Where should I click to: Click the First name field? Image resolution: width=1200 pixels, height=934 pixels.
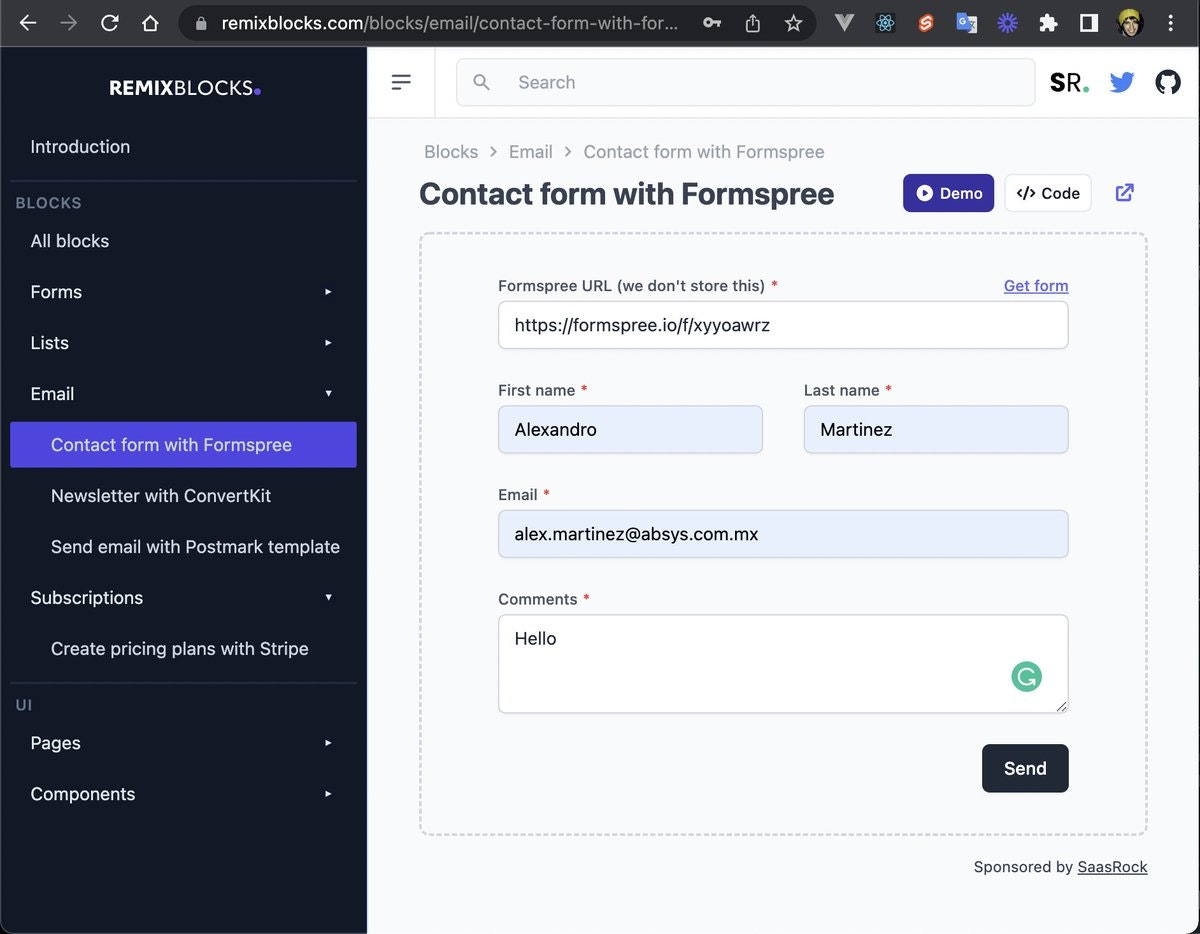(x=630, y=430)
